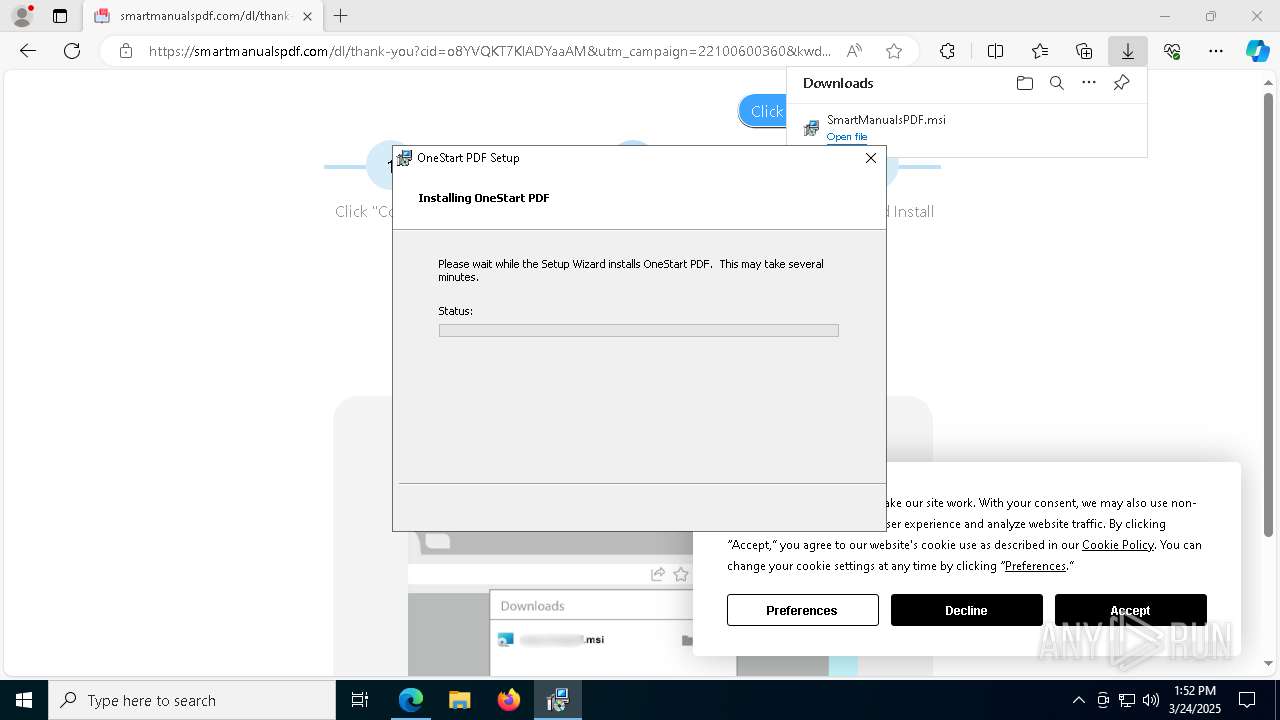Screen dimensions: 1280x720
Task: Close the OneStart PDF Setup dialog
Action: click(870, 158)
